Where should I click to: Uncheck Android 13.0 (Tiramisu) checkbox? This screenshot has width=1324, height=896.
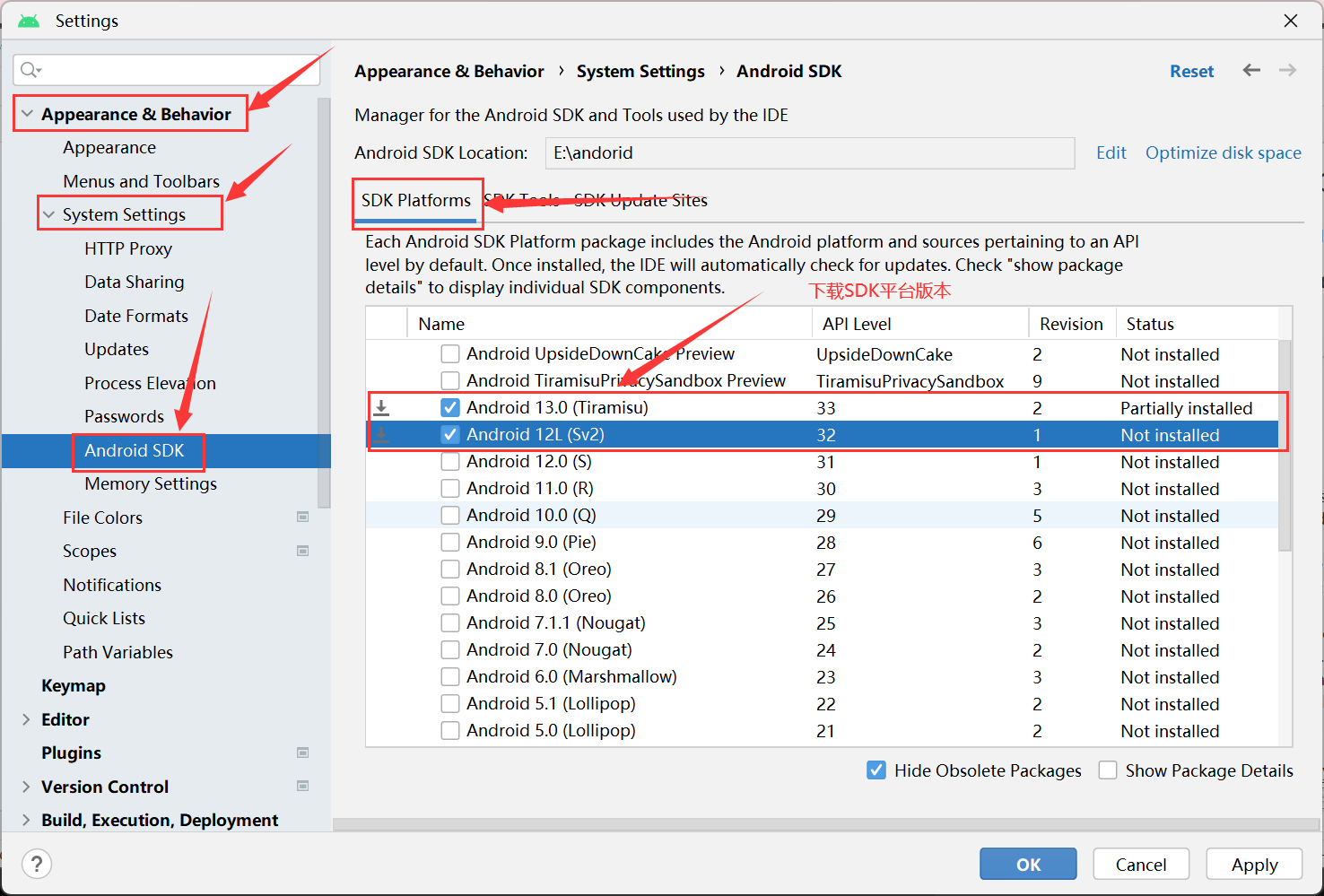point(450,408)
